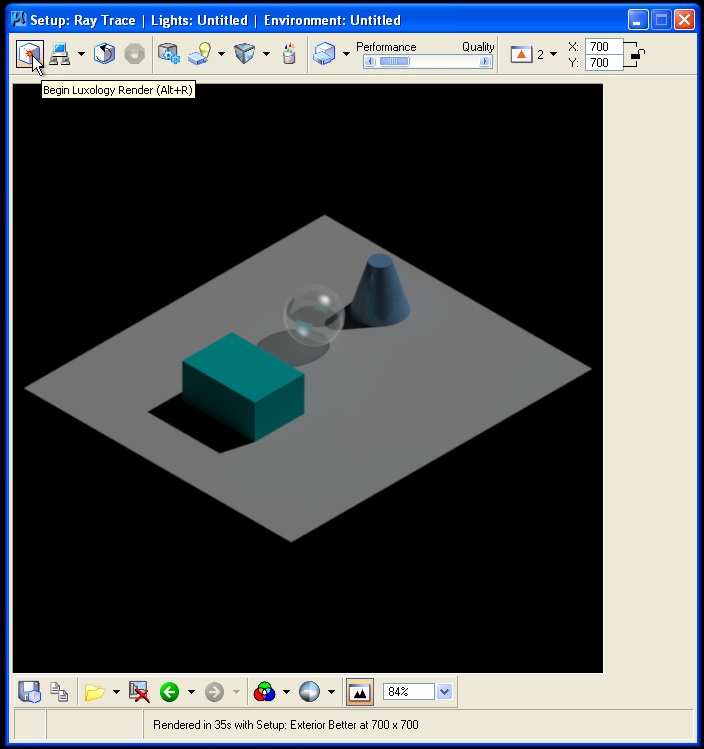
Task: Click the 84% zoom field
Action: pos(409,692)
